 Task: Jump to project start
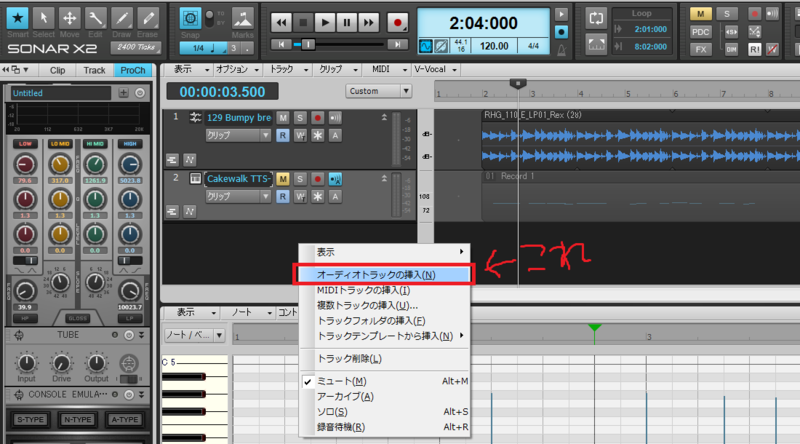pyautogui.click(x=281, y=45)
